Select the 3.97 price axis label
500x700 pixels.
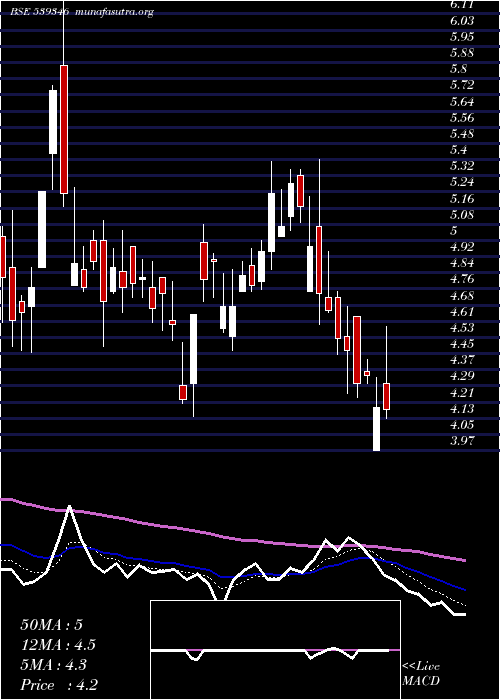point(462,441)
